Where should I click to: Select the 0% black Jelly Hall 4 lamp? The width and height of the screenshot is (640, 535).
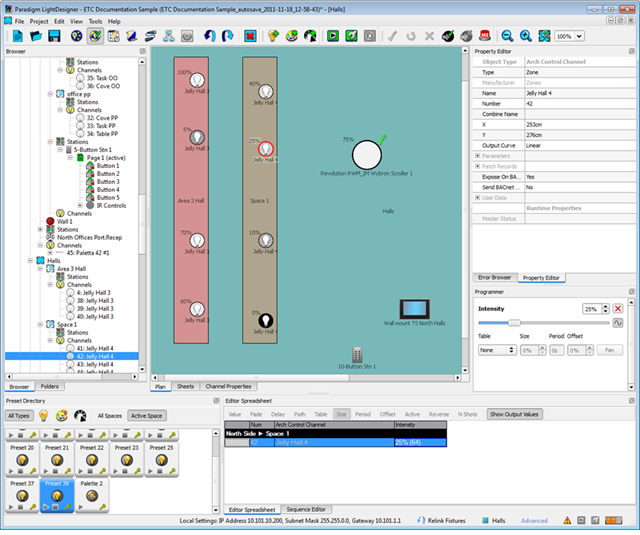266,320
